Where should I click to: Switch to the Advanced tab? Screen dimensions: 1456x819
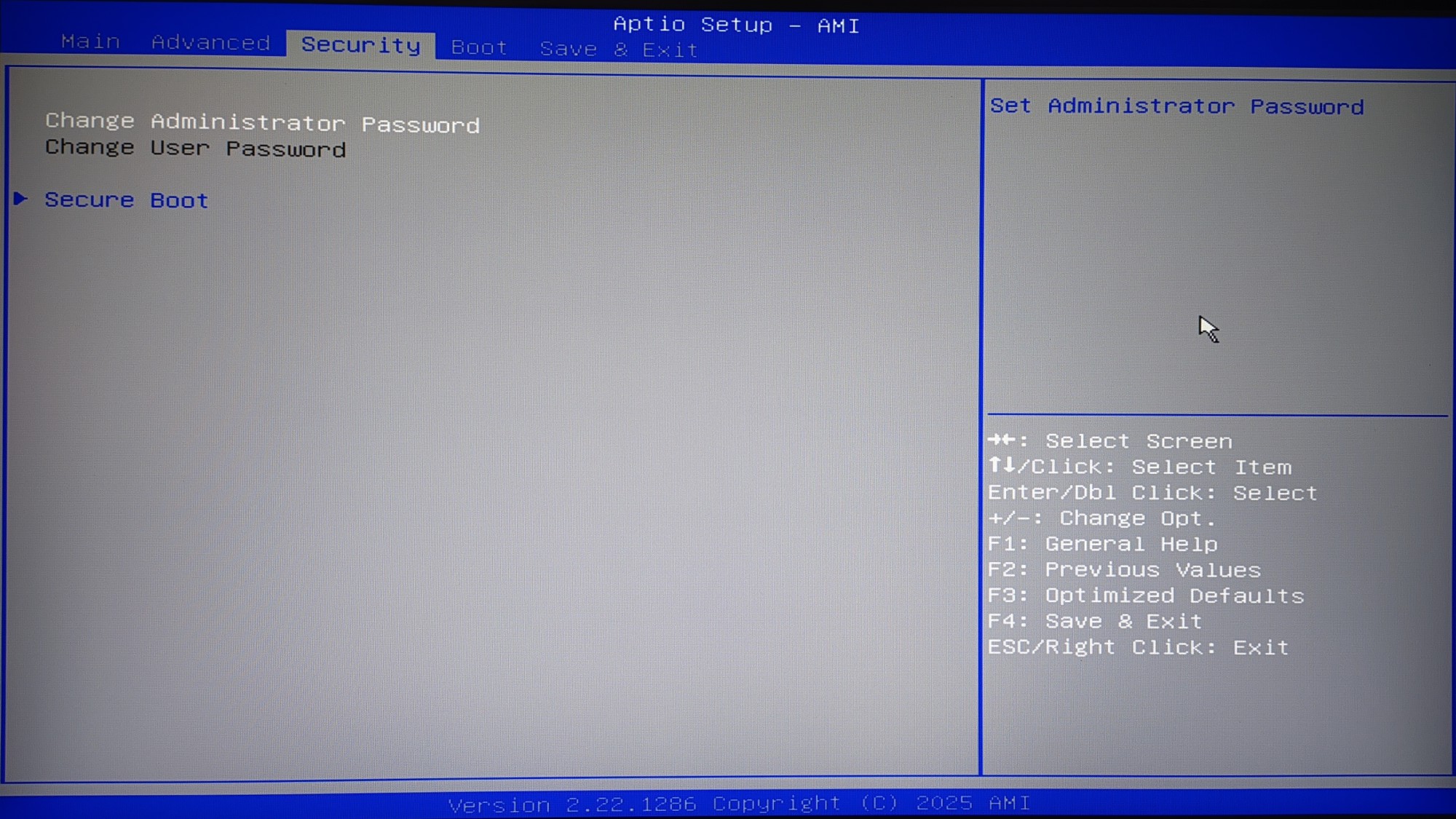(x=210, y=43)
